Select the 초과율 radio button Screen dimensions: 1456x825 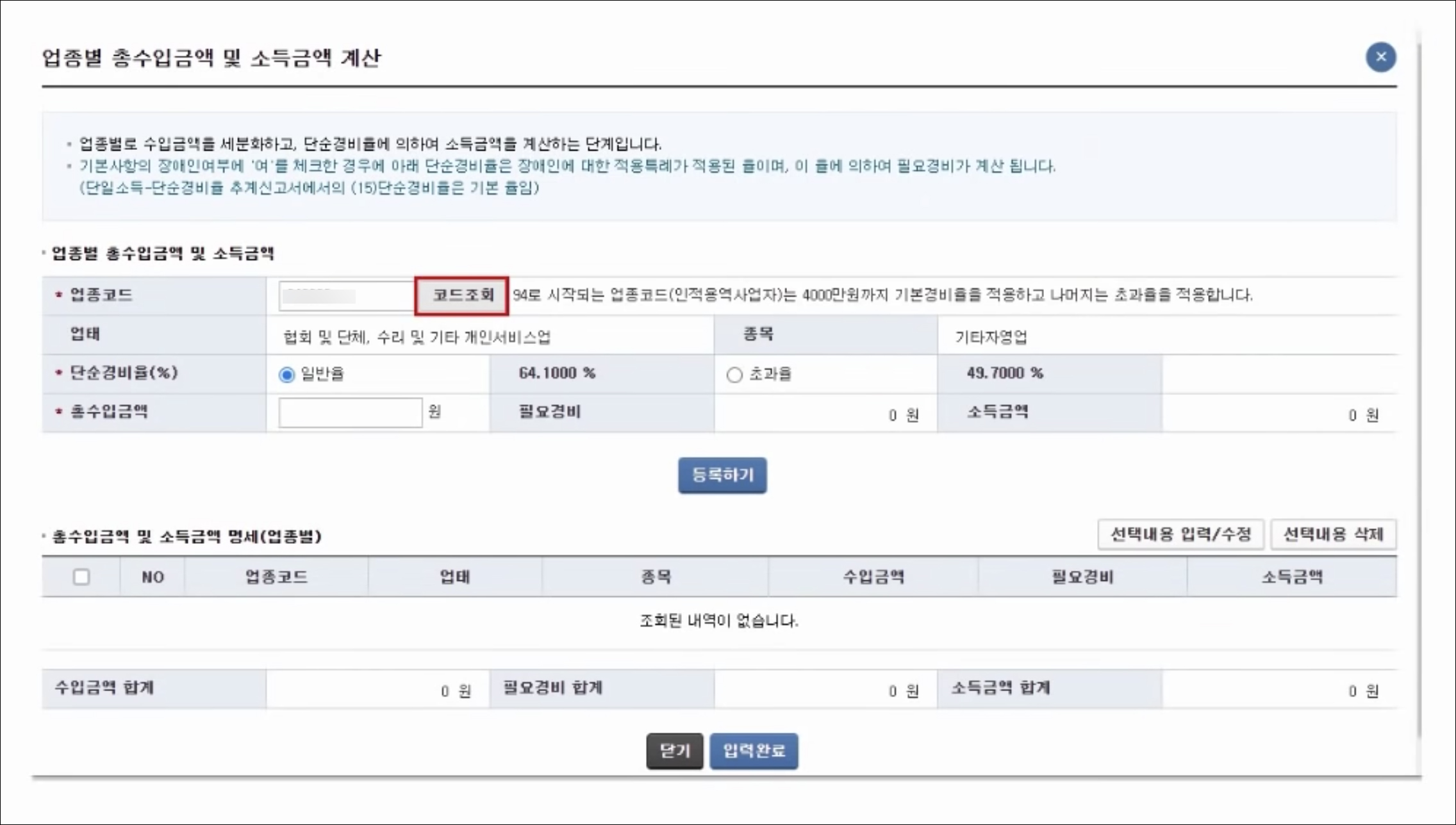click(734, 375)
